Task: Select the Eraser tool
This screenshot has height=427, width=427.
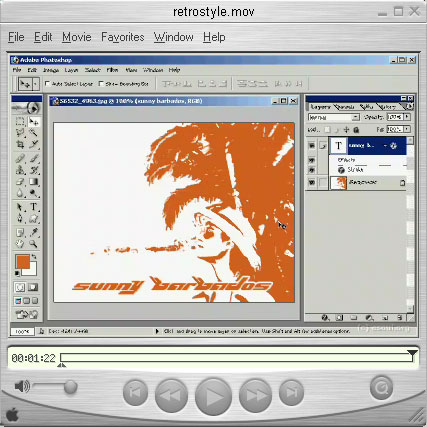Action: click(20, 182)
